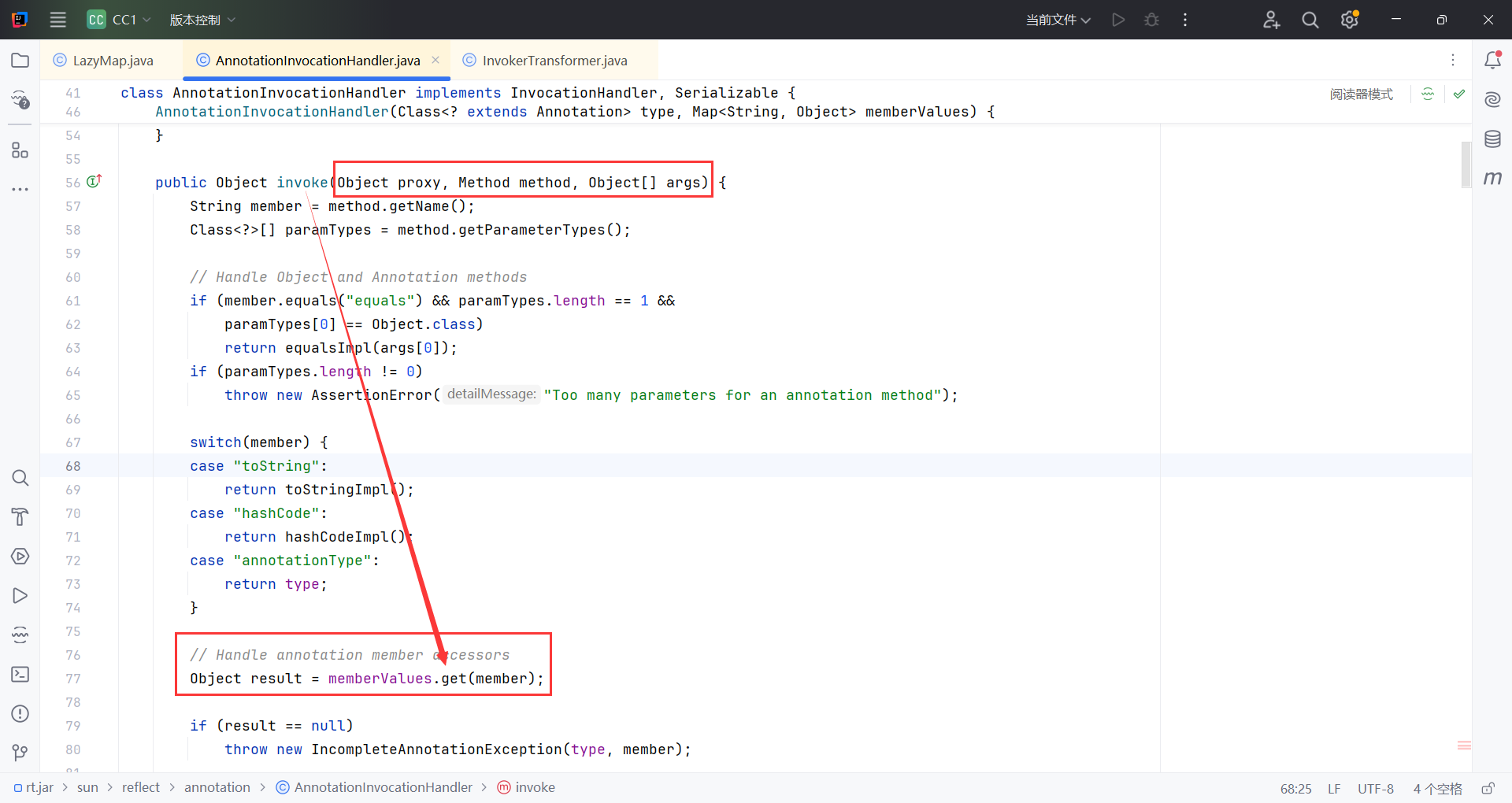Toggle the read-only lock icon in status bar

[x=1488, y=788]
